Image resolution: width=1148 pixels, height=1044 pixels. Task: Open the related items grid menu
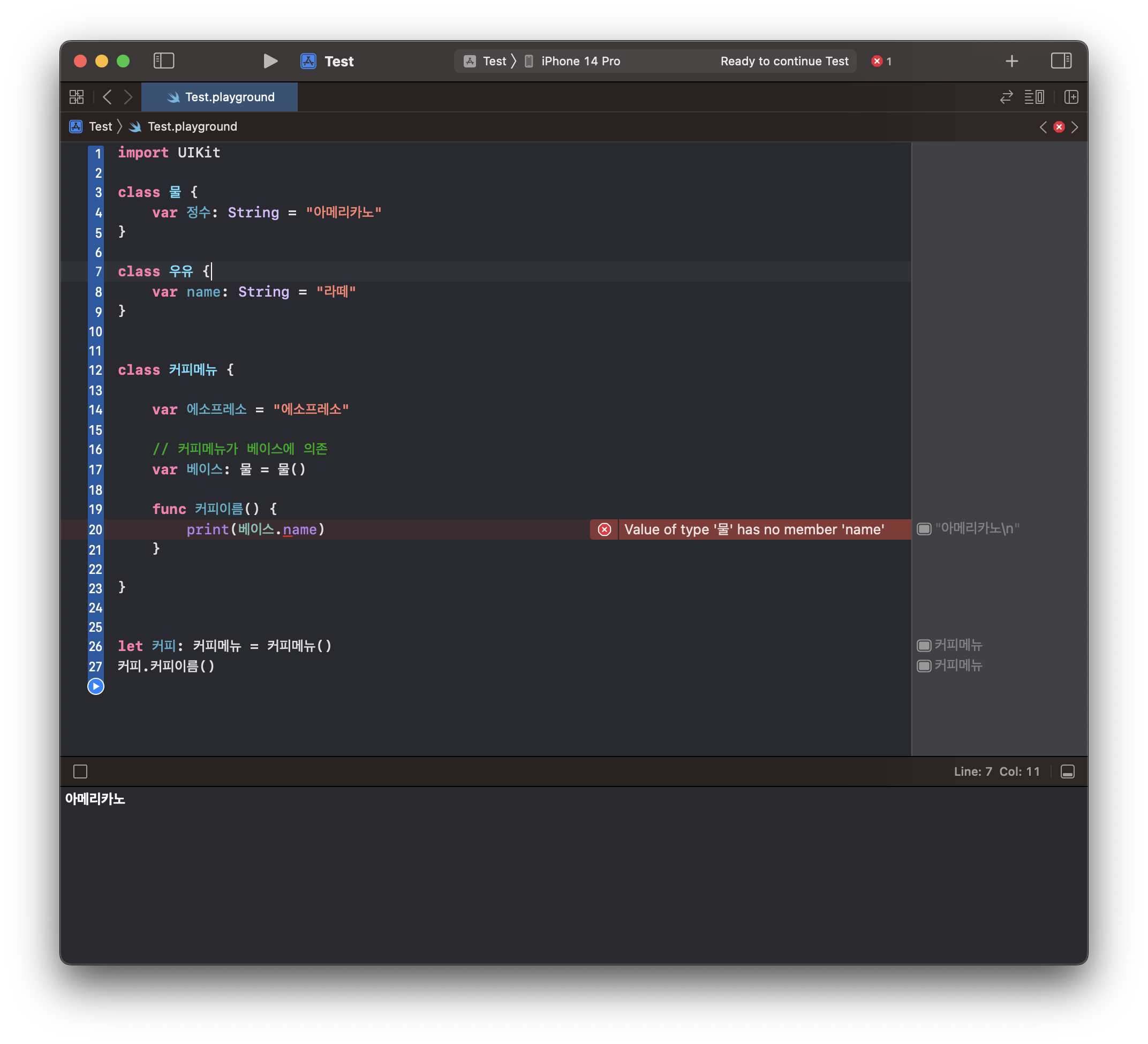77,97
